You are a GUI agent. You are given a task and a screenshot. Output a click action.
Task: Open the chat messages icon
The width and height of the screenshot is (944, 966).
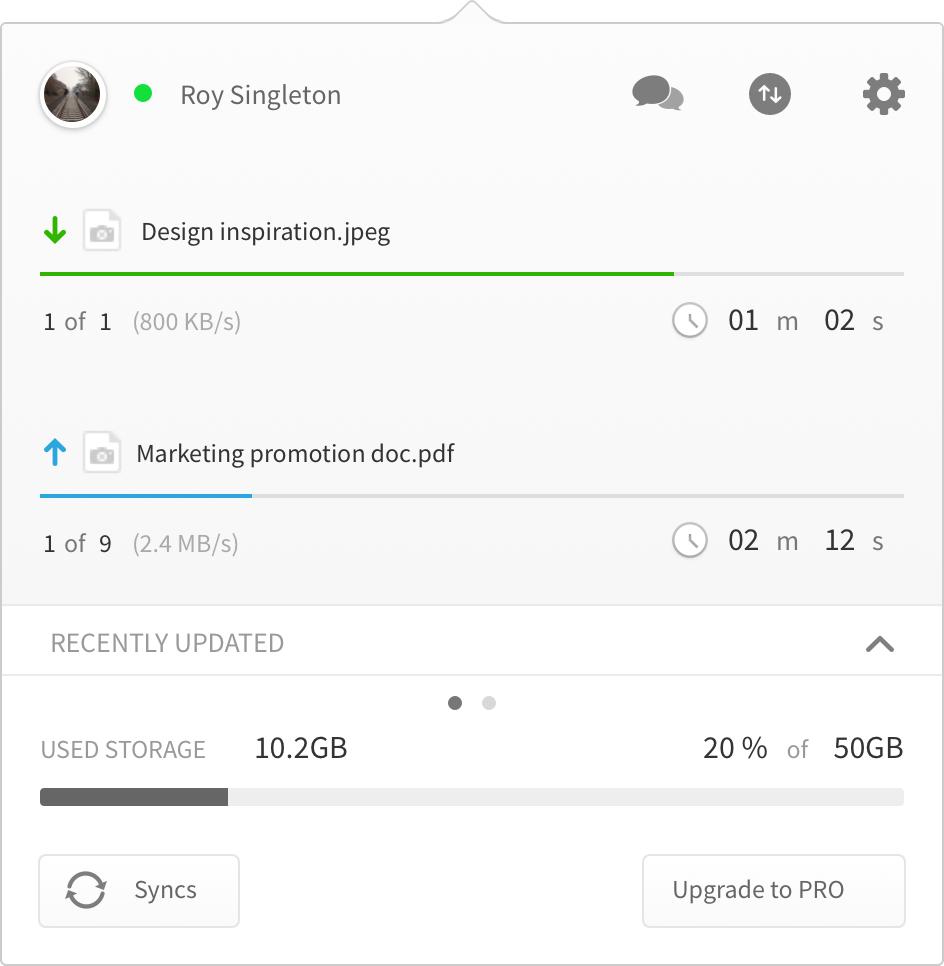point(658,94)
